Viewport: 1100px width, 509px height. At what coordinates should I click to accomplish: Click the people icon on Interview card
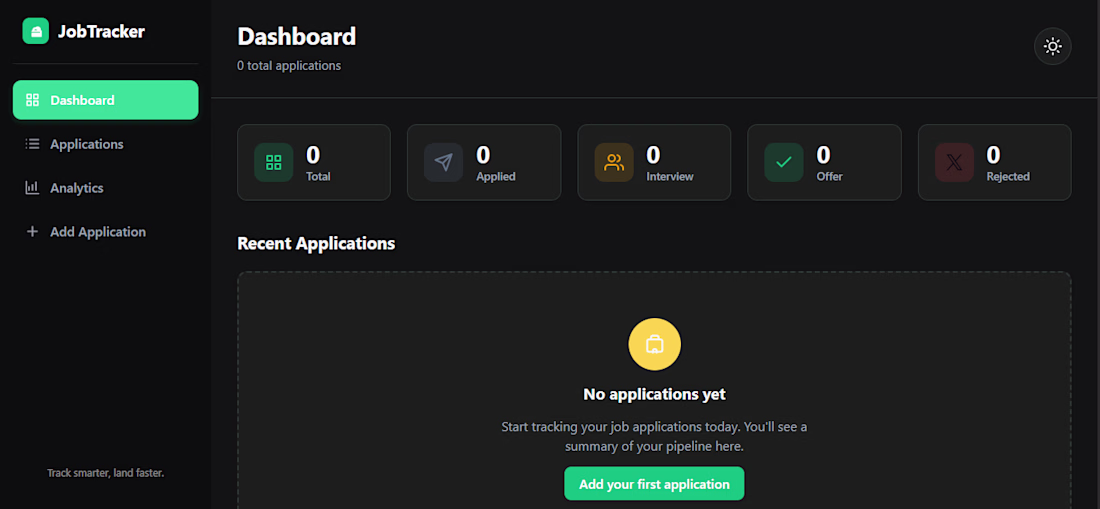[x=614, y=163]
